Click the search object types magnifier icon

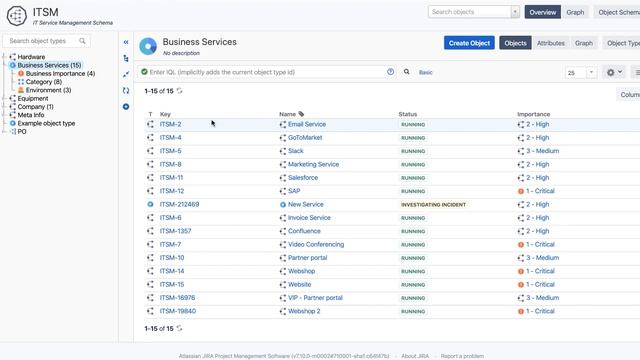(x=82, y=41)
